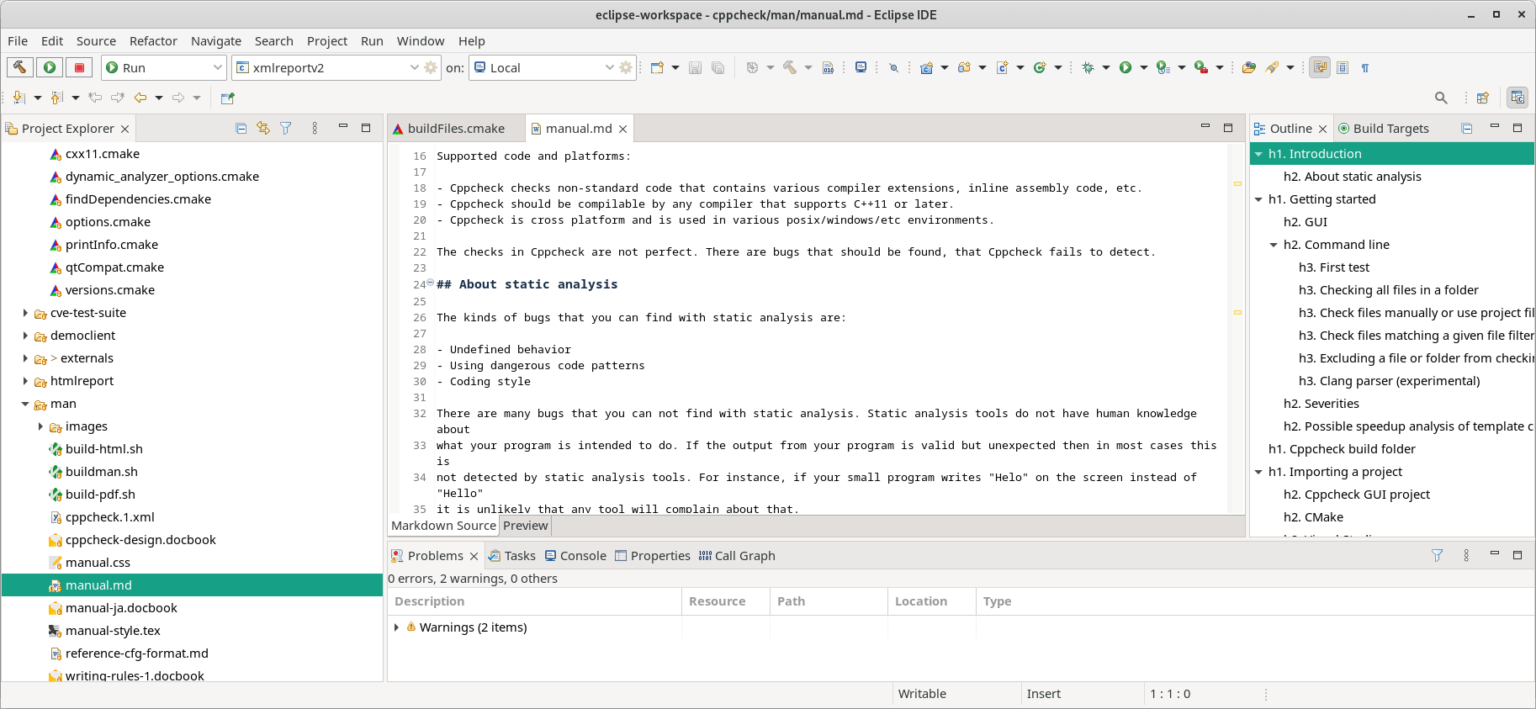This screenshot has height=709, width=1536.
Task: Open the Run configuration dropdown
Action: pos(218,67)
